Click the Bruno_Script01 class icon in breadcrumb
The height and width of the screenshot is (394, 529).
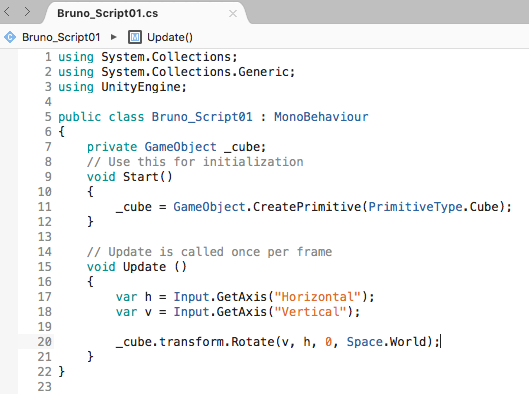[10, 37]
